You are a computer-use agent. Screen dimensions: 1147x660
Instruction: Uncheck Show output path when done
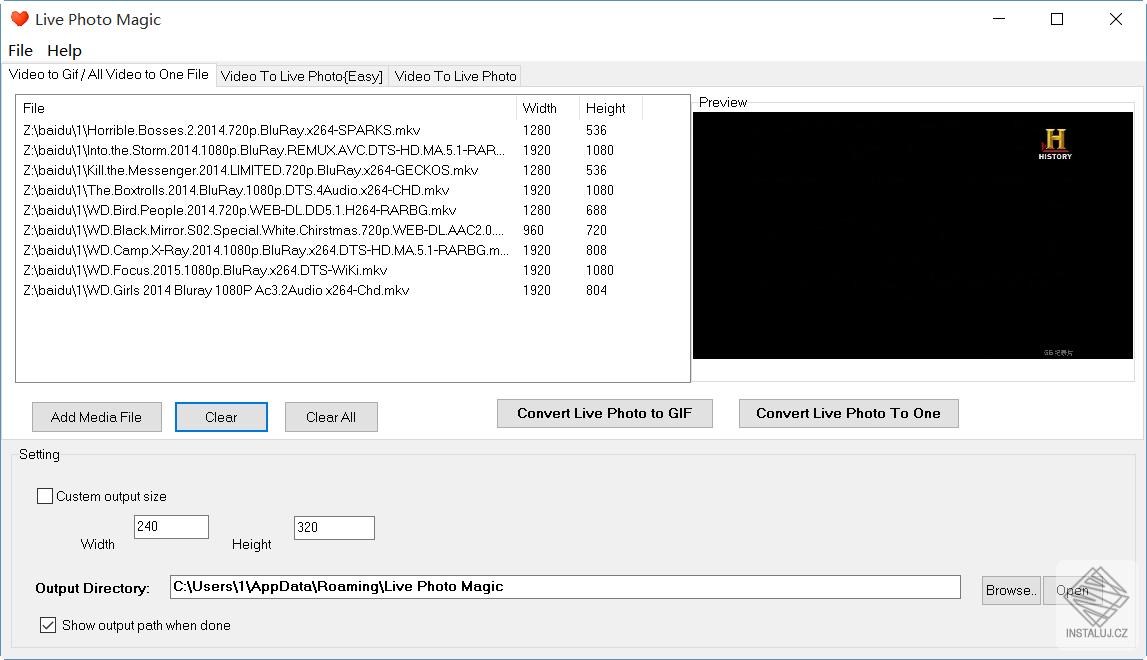48,625
